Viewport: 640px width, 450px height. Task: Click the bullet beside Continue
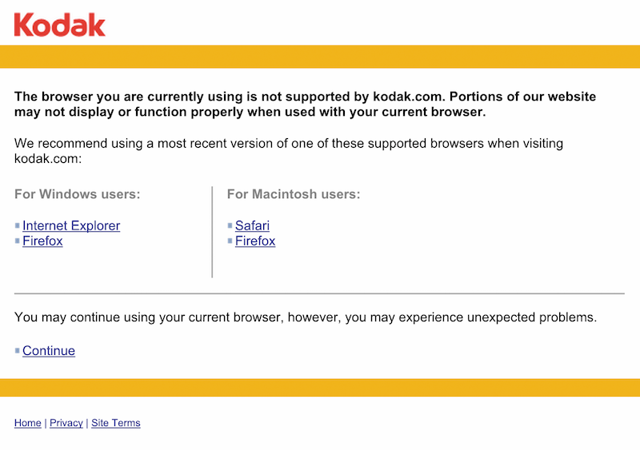(17, 351)
